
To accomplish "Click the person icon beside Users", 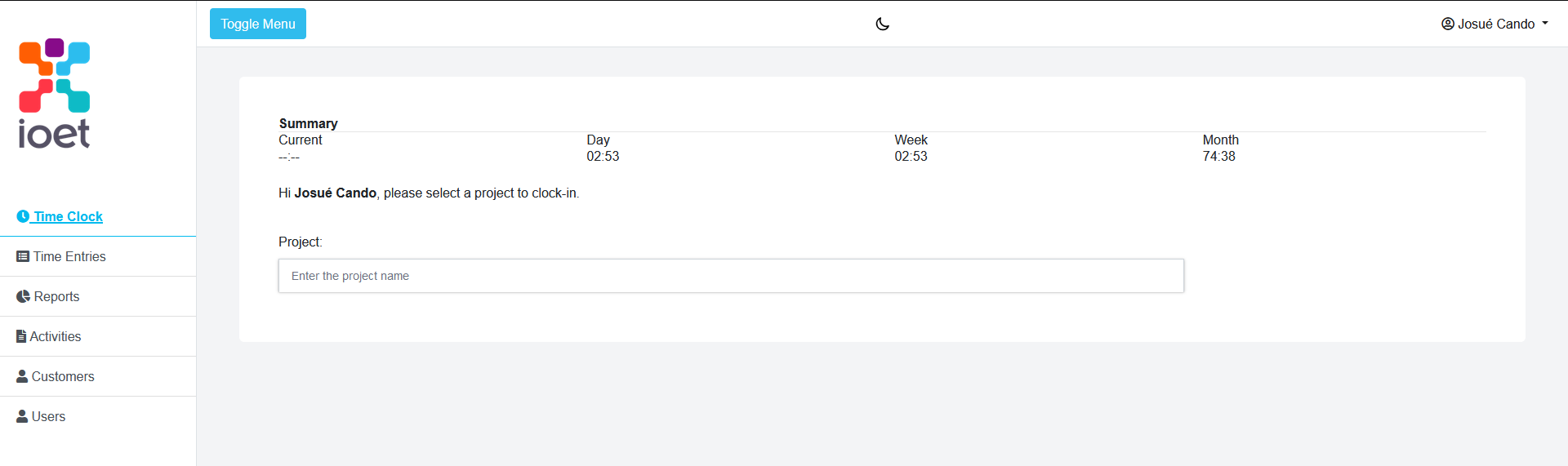I will coord(22,416).
